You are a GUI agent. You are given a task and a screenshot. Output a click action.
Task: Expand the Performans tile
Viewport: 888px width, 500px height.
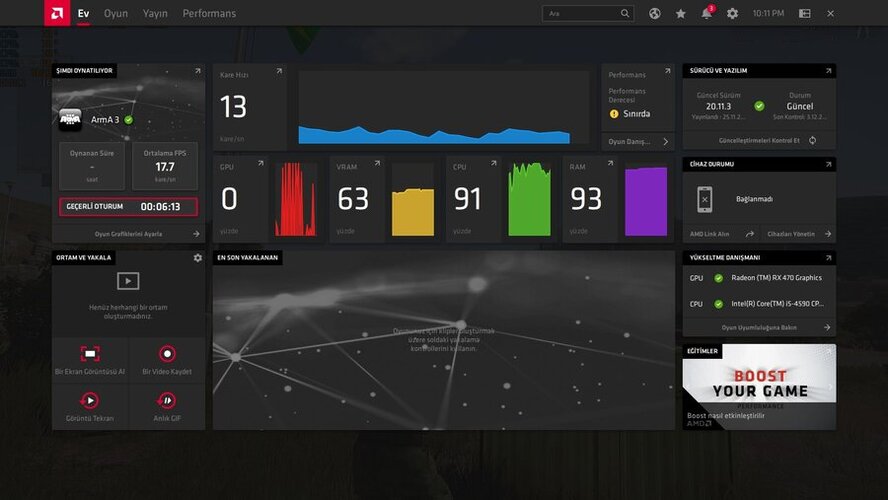(x=667, y=71)
